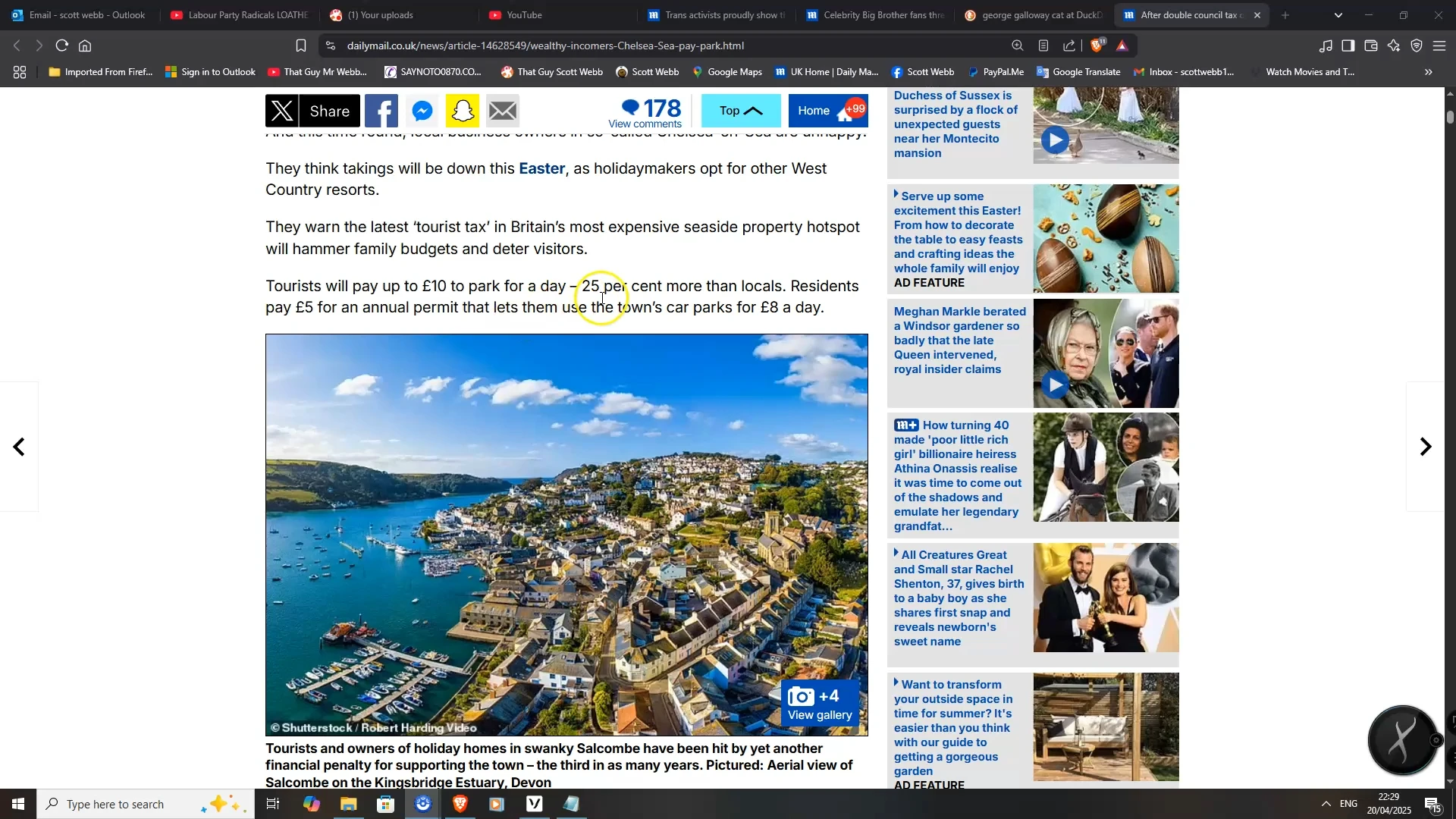Image resolution: width=1456 pixels, height=819 pixels.
Task: Bookmark this page icon
Action: pyautogui.click(x=301, y=45)
